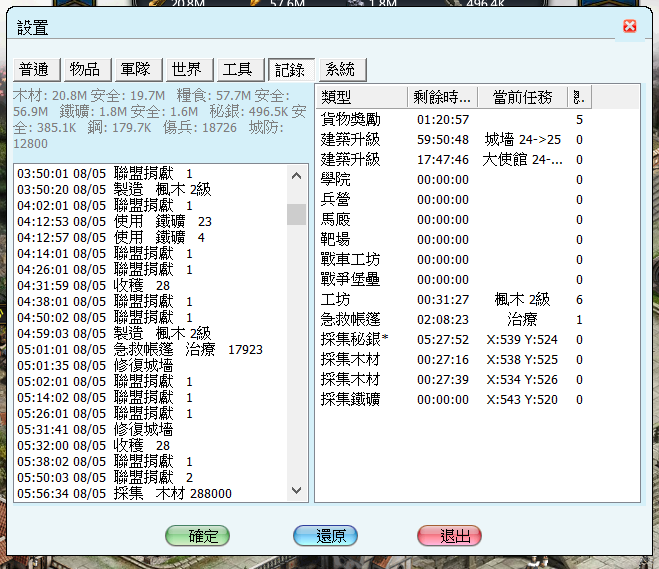Click the 當前任務 column header
Image resolution: width=659 pixels, height=569 pixels.
pos(522,97)
